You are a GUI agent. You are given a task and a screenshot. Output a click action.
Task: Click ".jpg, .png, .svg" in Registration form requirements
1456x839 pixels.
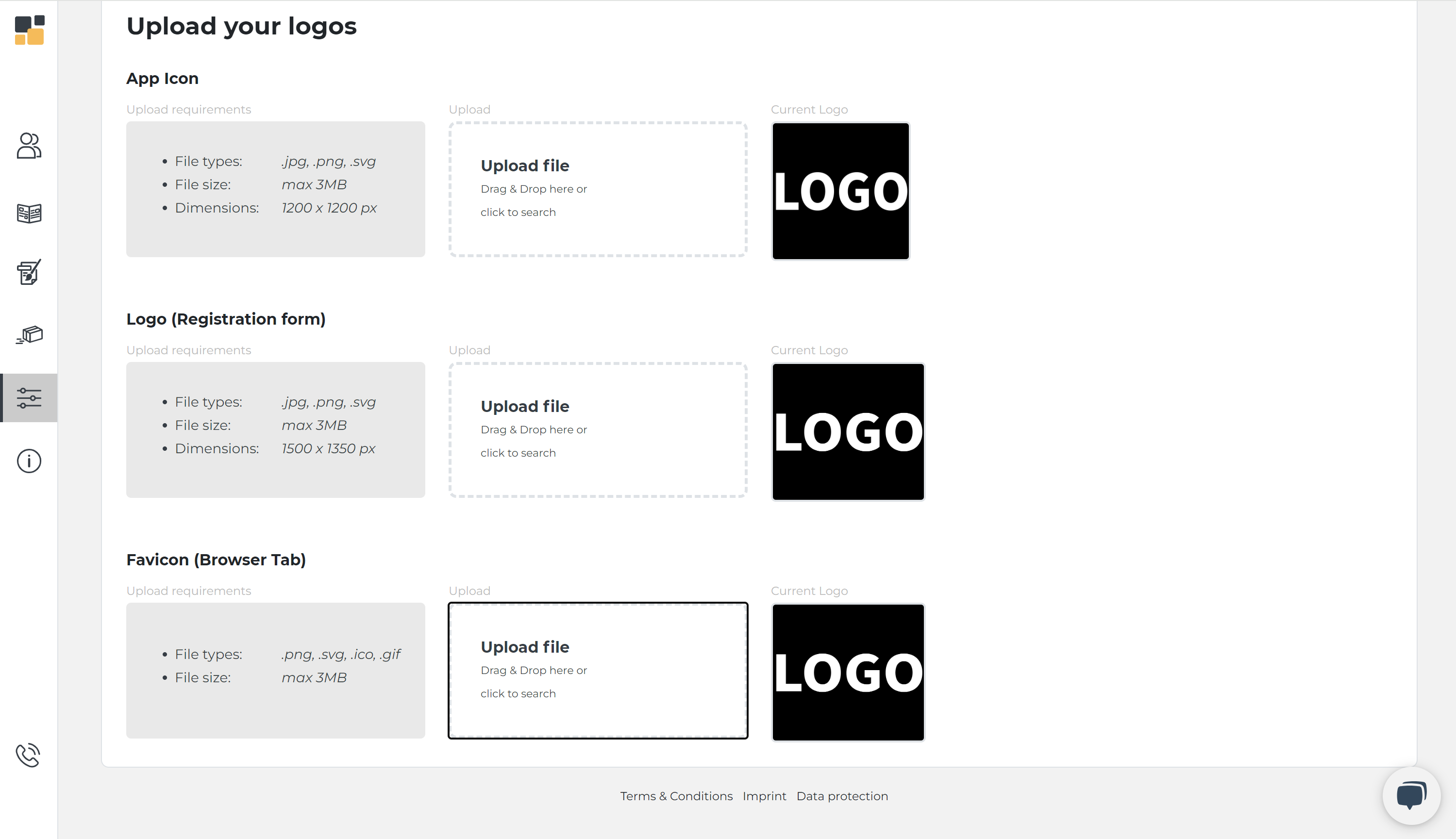point(329,402)
